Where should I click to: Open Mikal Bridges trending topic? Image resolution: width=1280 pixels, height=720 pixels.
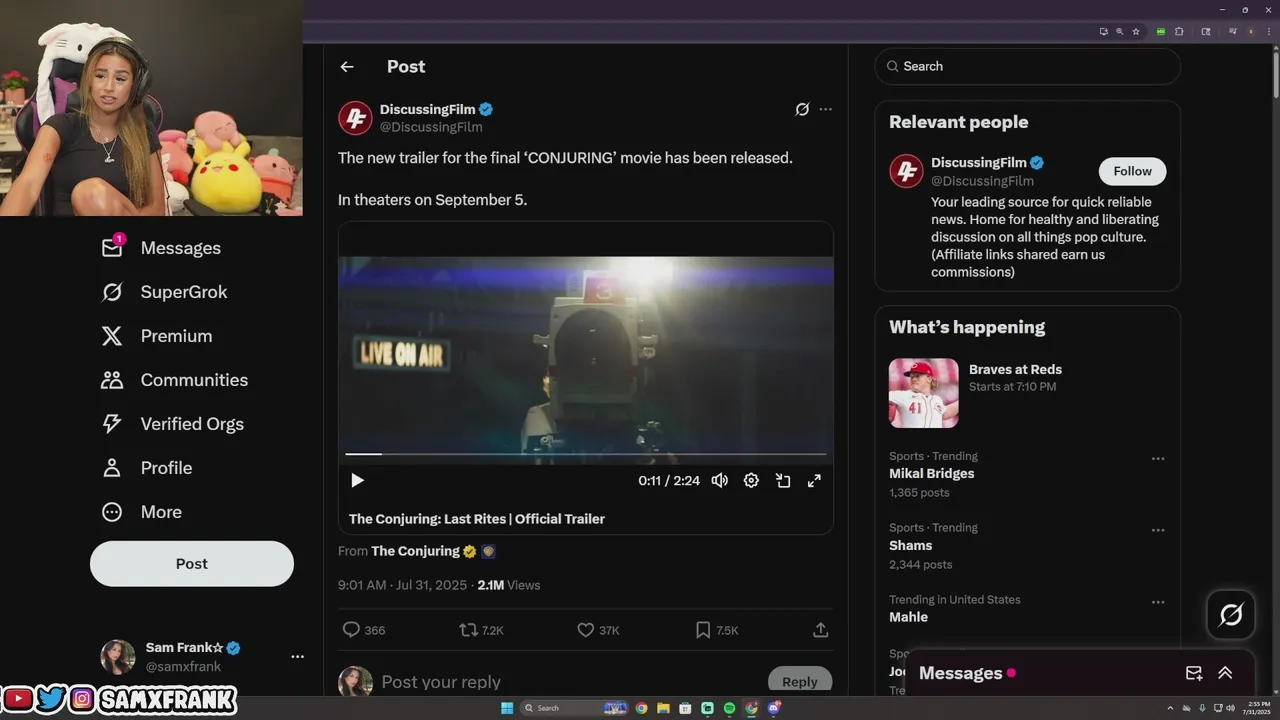click(x=931, y=474)
